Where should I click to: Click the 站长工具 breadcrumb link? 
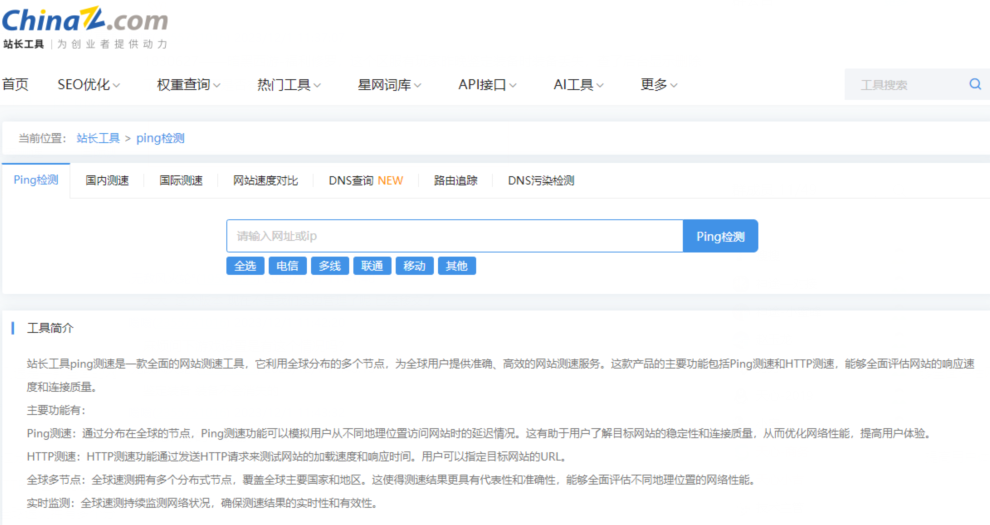pos(98,138)
